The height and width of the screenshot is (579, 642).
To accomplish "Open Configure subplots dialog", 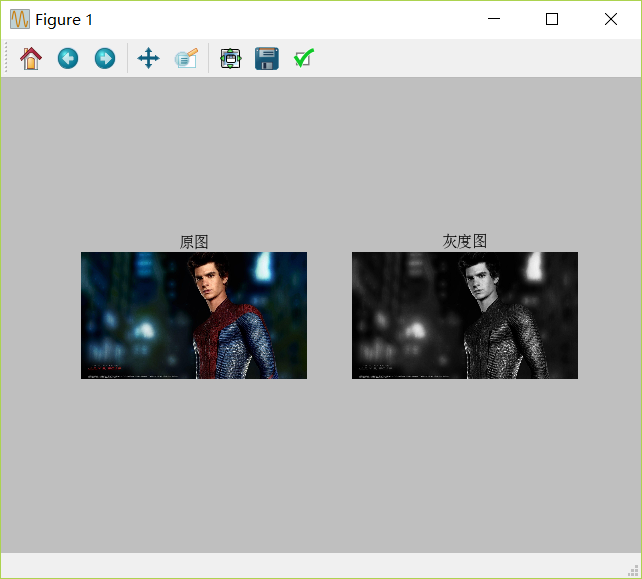I will [231, 58].
